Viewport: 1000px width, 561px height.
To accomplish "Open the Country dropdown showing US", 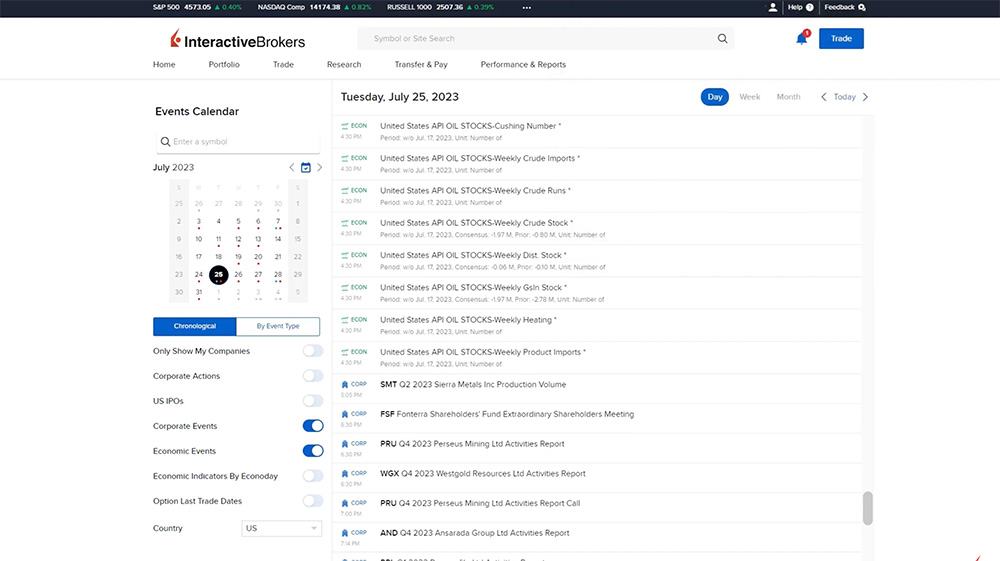I will pos(281,528).
